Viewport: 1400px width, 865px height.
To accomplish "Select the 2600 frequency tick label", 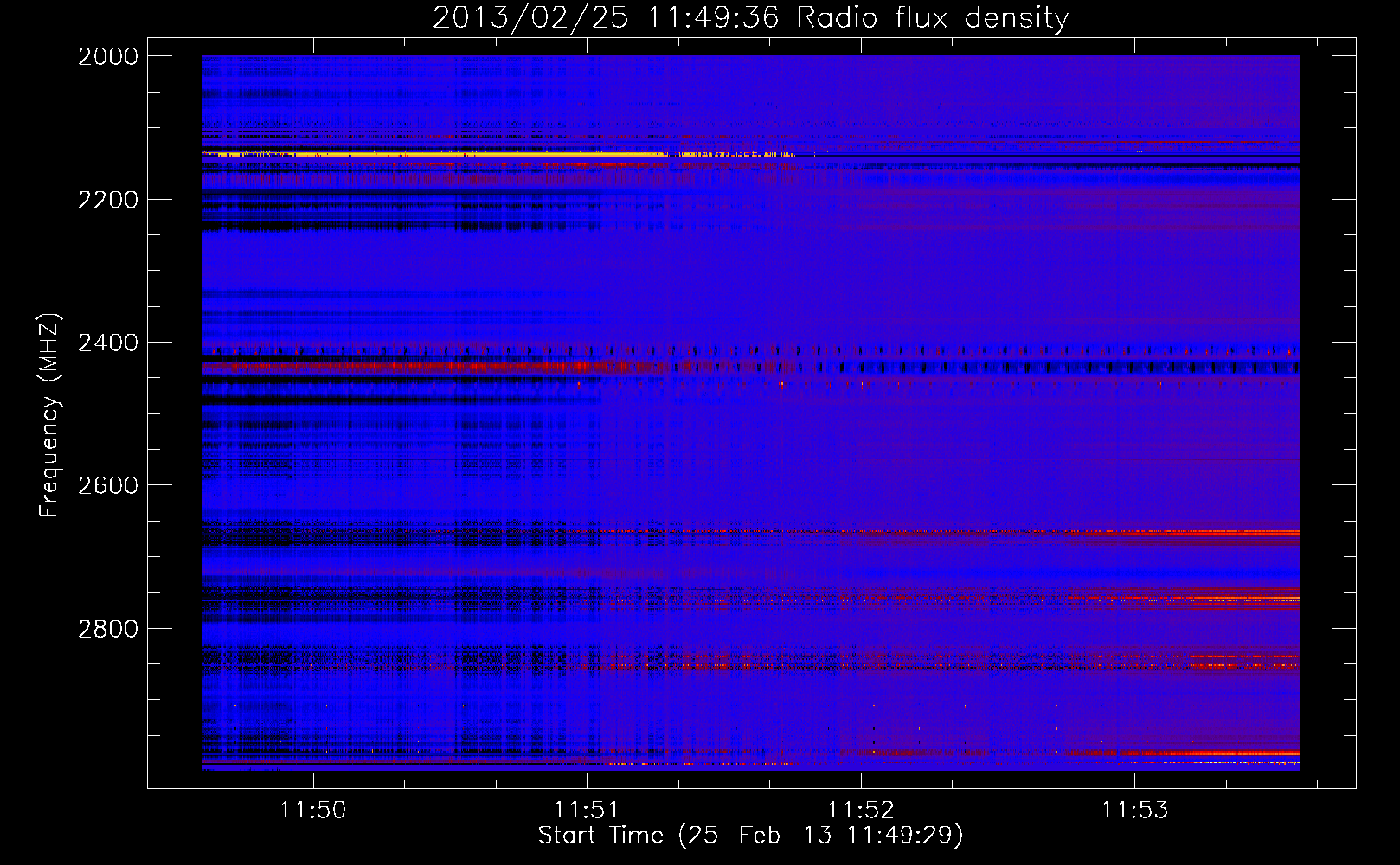I will 108,485.
